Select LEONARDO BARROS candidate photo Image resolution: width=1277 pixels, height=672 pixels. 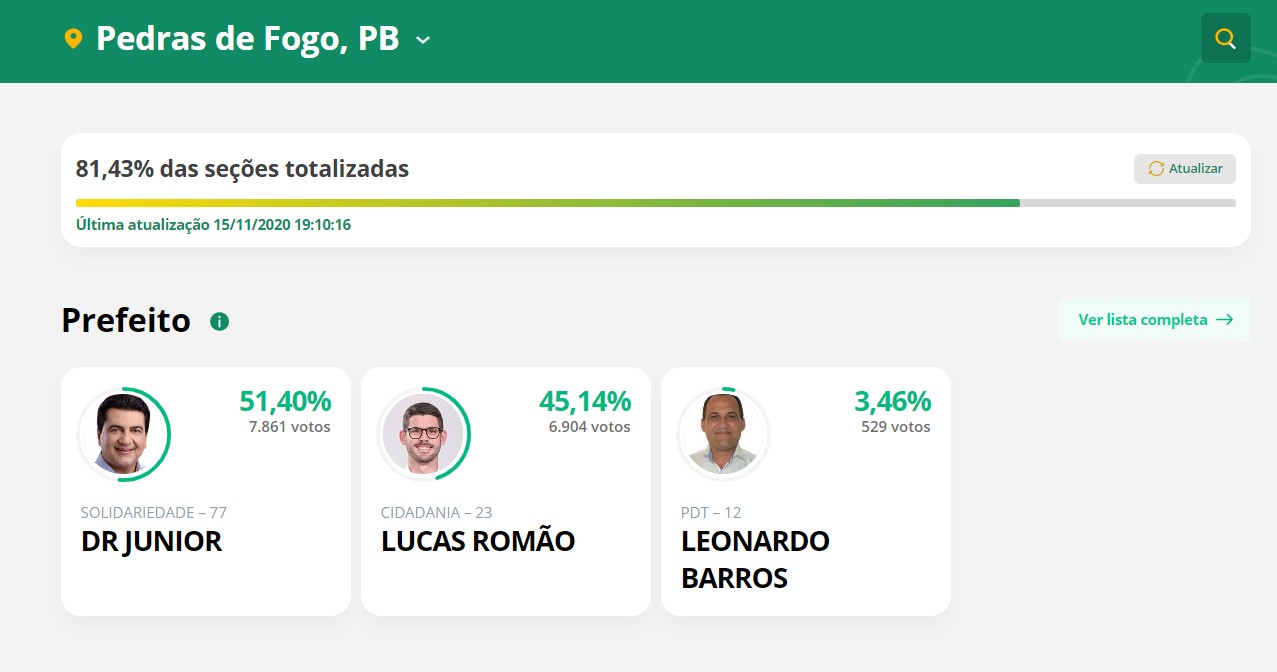tap(724, 434)
